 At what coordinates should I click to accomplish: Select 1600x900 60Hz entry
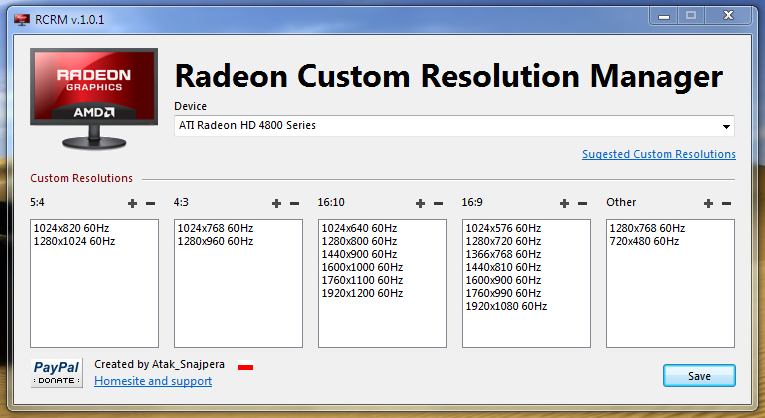click(503, 280)
